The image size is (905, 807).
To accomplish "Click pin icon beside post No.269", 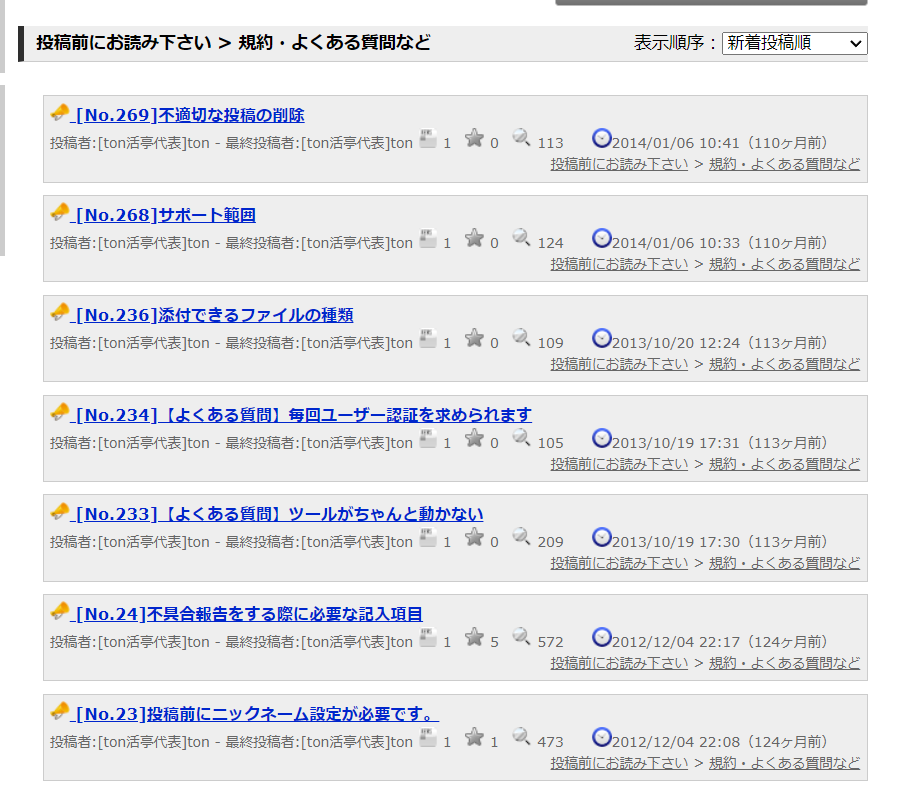I will tap(60, 112).
